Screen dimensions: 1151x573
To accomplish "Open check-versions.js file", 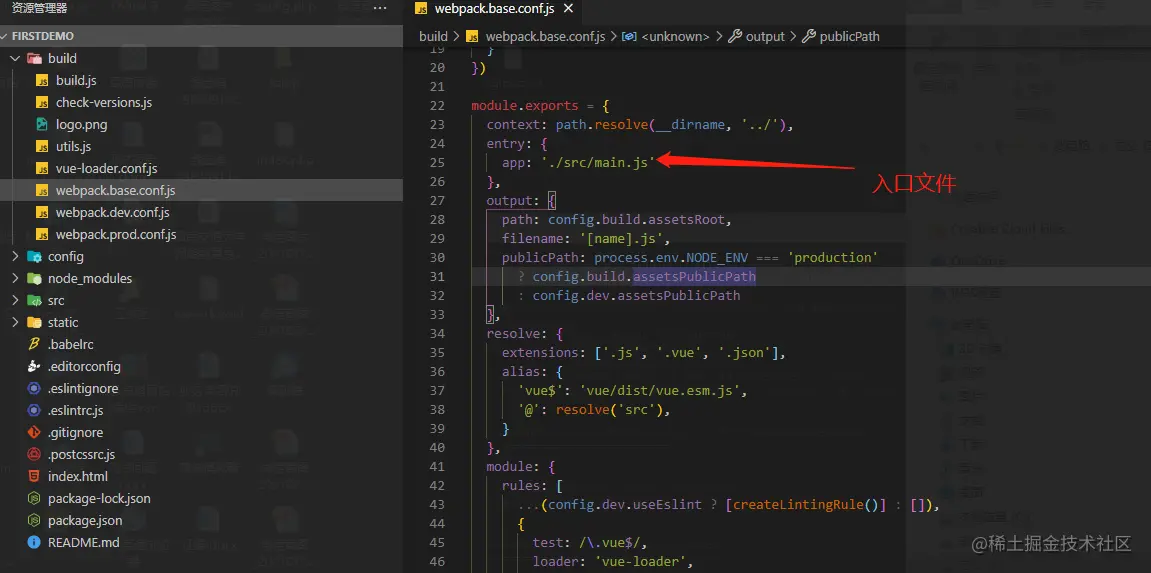I will [104, 102].
